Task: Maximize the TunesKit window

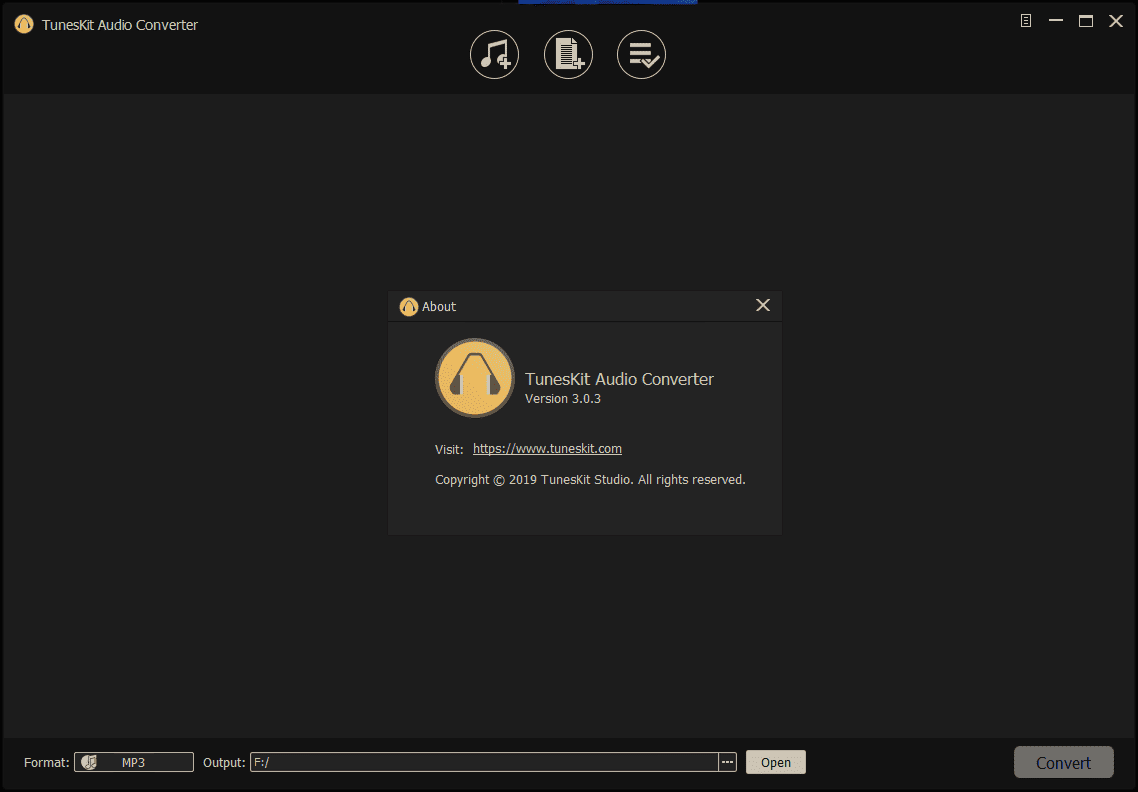Action: click(x=1086, y=21)
